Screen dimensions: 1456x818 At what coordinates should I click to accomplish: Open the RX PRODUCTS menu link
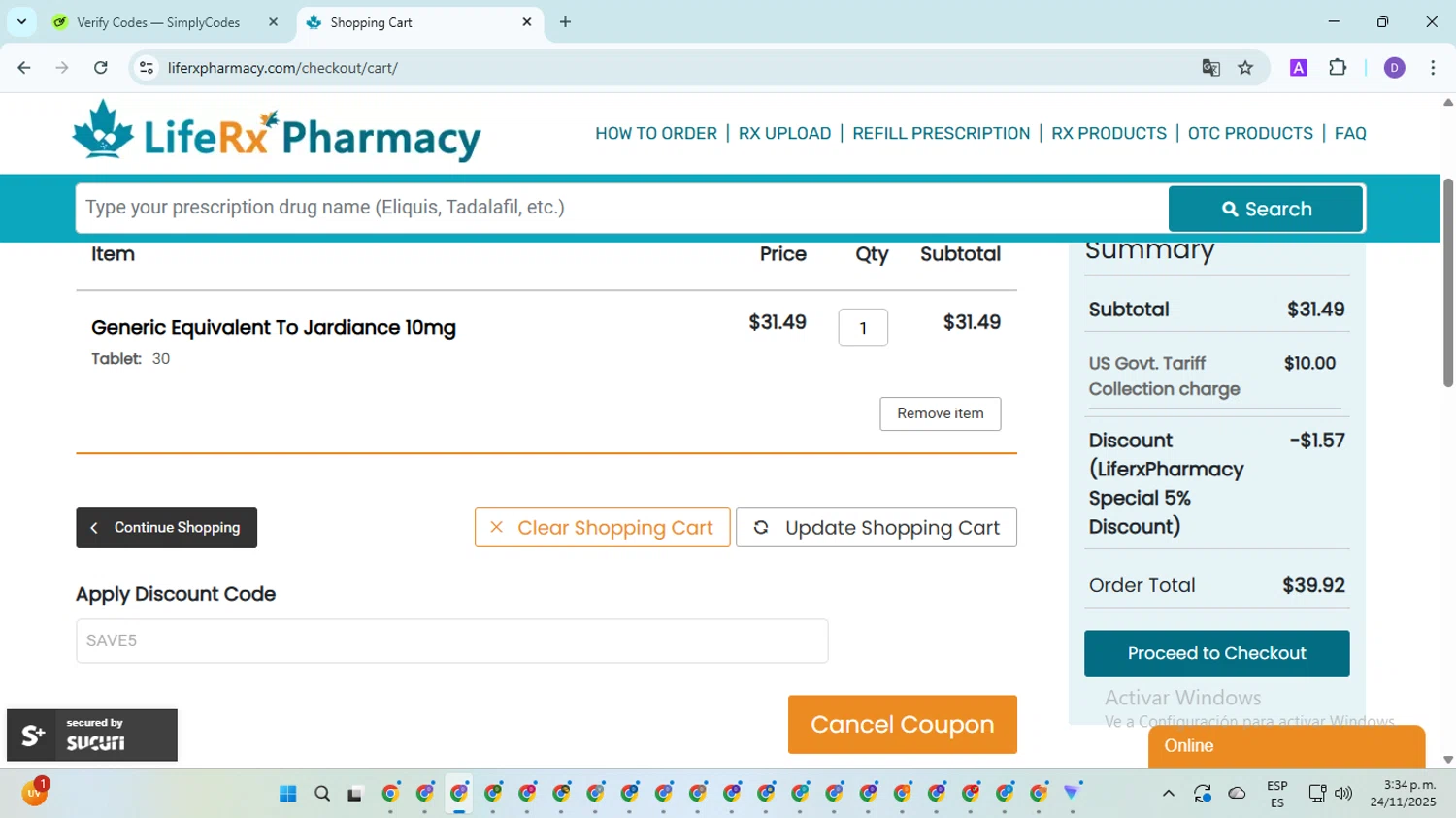point(1109,133)
